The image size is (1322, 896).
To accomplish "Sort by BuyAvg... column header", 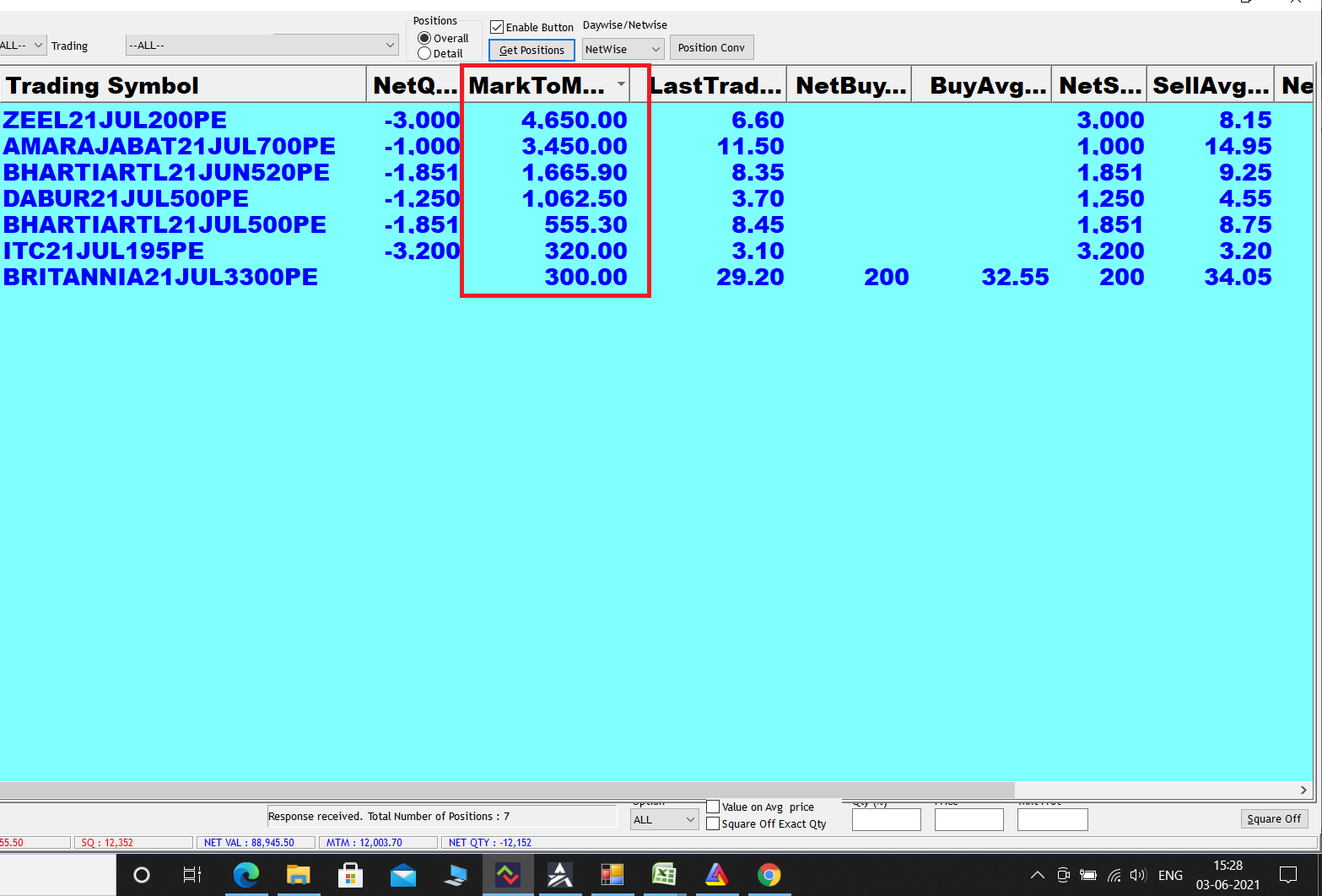I will (982, 85).
